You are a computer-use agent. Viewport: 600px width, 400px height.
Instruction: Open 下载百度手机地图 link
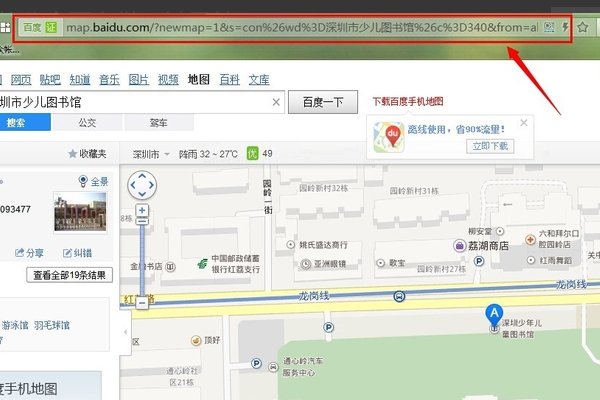point(408,101)
